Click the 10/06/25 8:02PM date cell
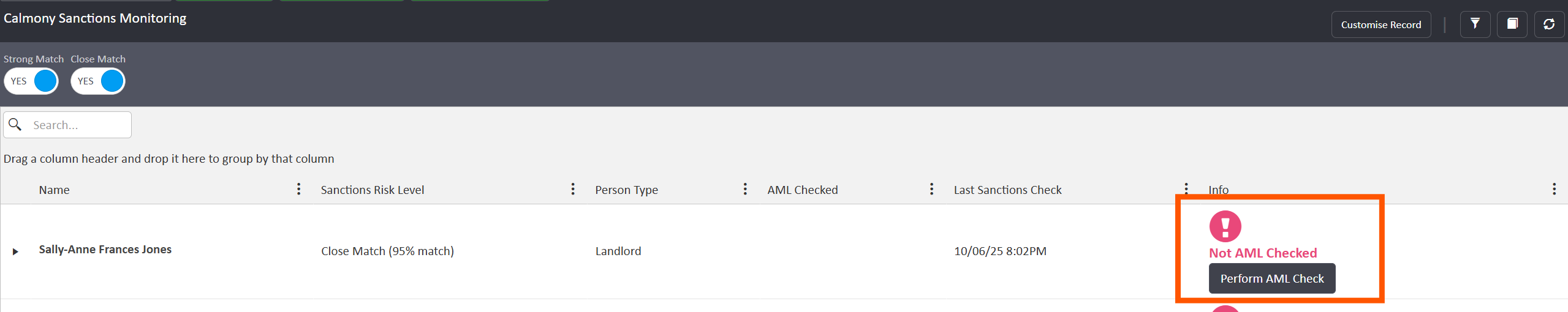The image size is (1568, 312). pyautogui.click(x=1000, y=251)
